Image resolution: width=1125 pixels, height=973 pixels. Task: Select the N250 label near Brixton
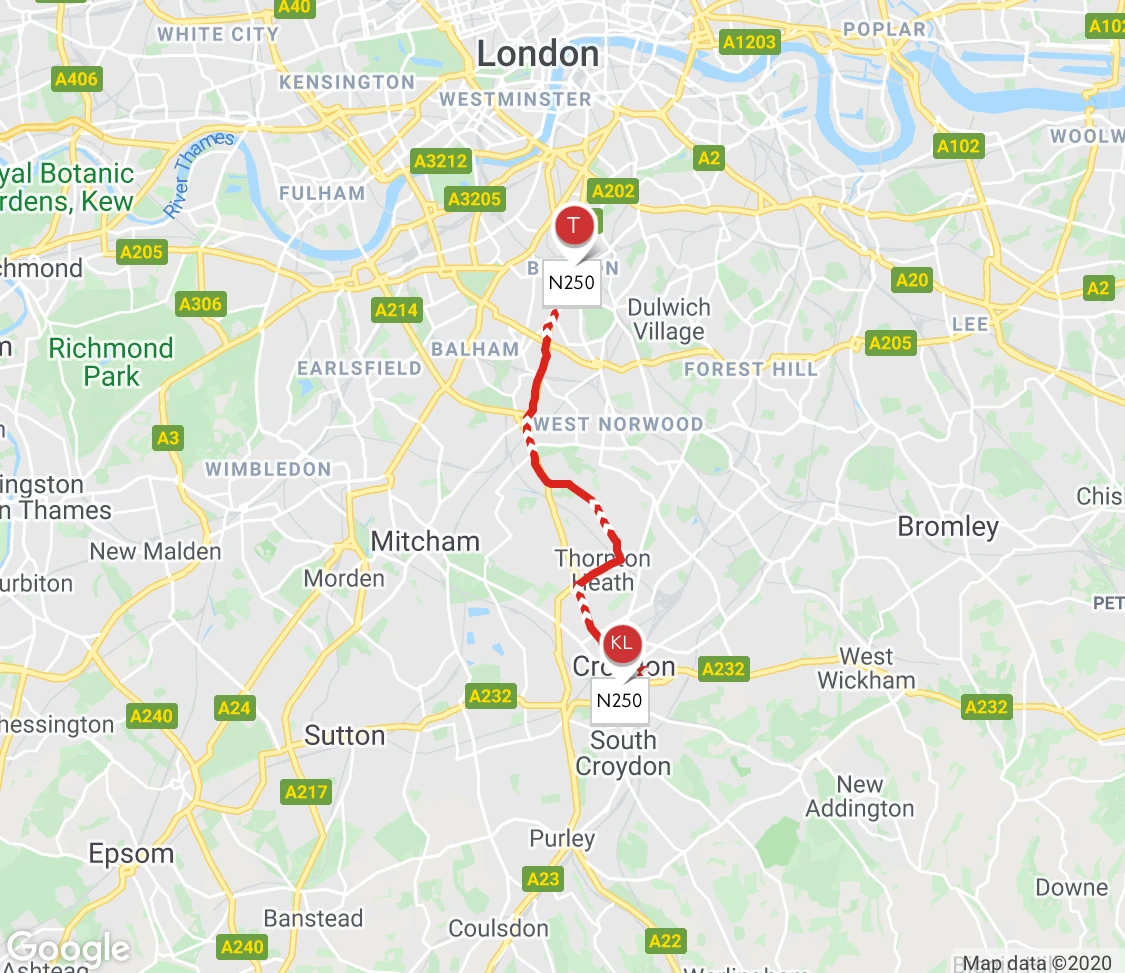click(x=572, y=283)
